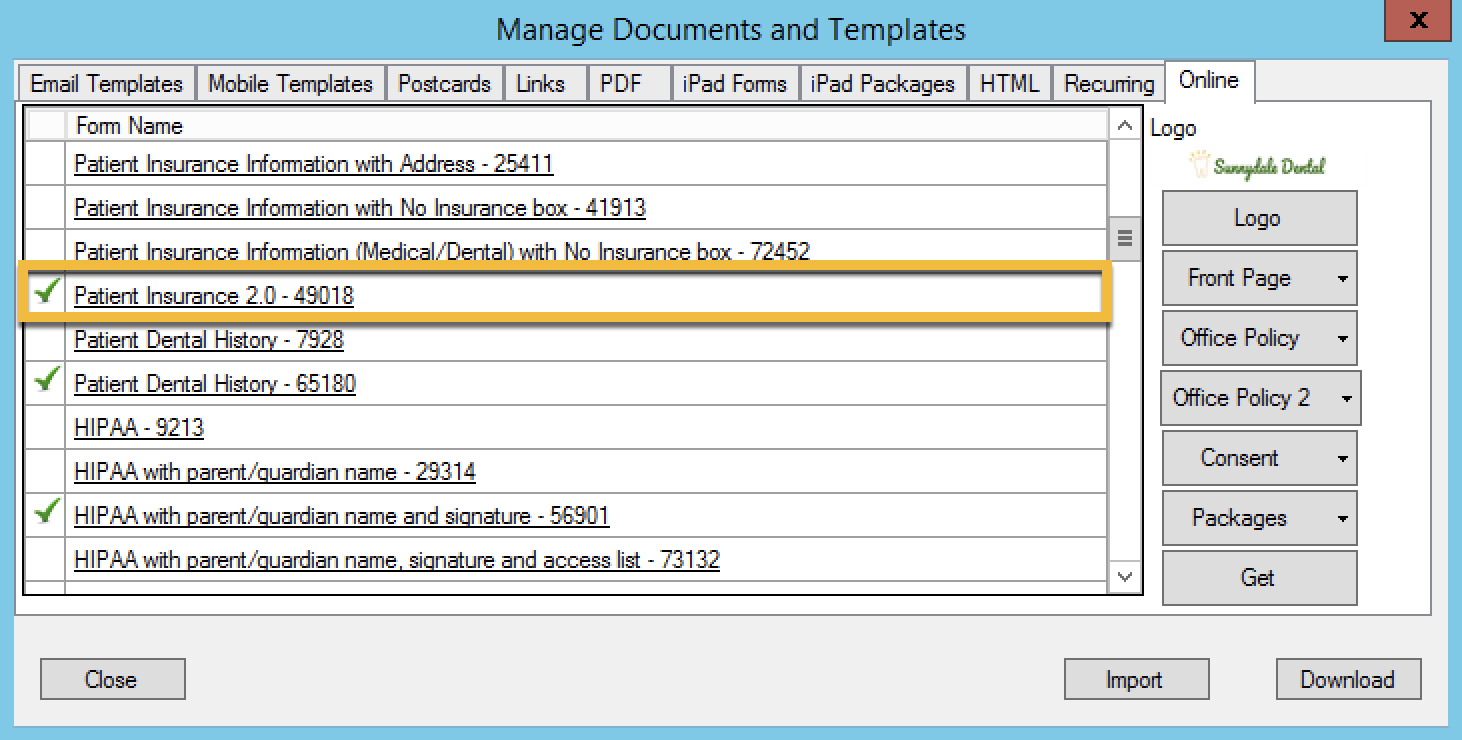Open HIPAA parent/guardian name and signature - 56901
This screenshot has height=740, width=1462.
pyautogui.click(x=342, y=516)
